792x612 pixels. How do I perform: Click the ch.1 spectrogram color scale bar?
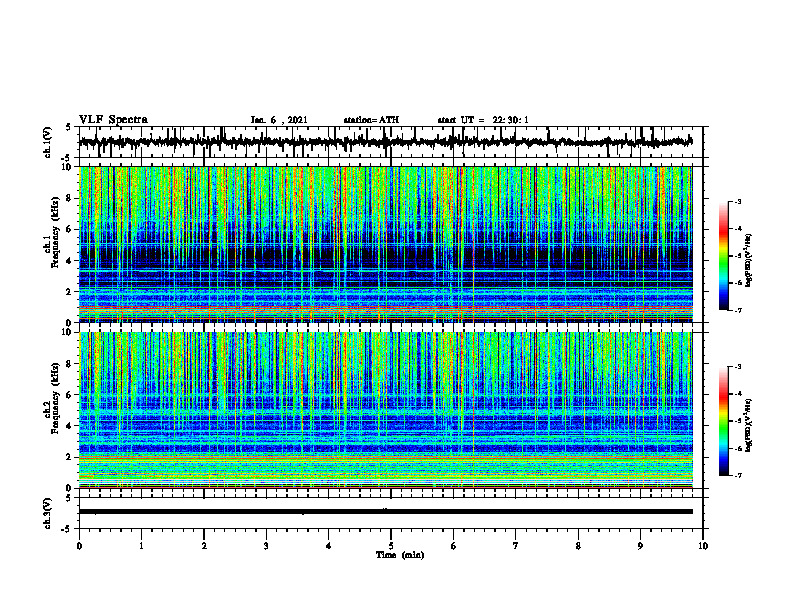tap(723, 256)
